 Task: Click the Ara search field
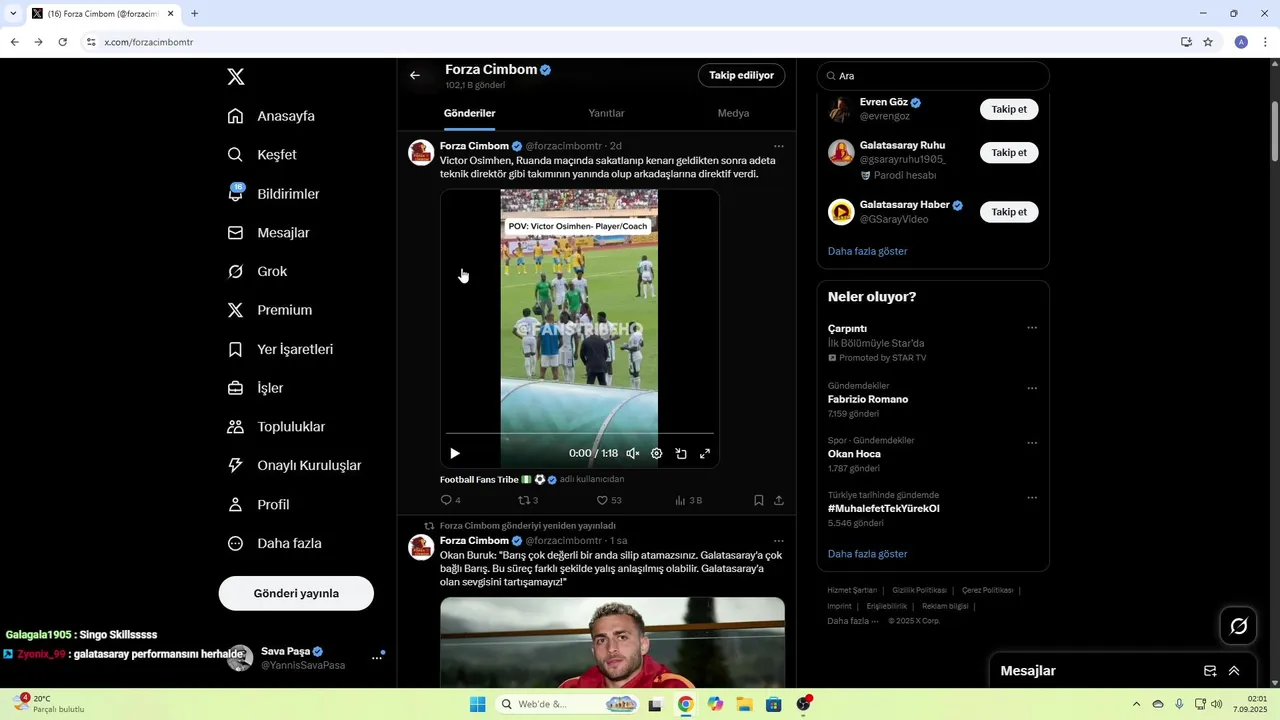(x=933, y=76)
